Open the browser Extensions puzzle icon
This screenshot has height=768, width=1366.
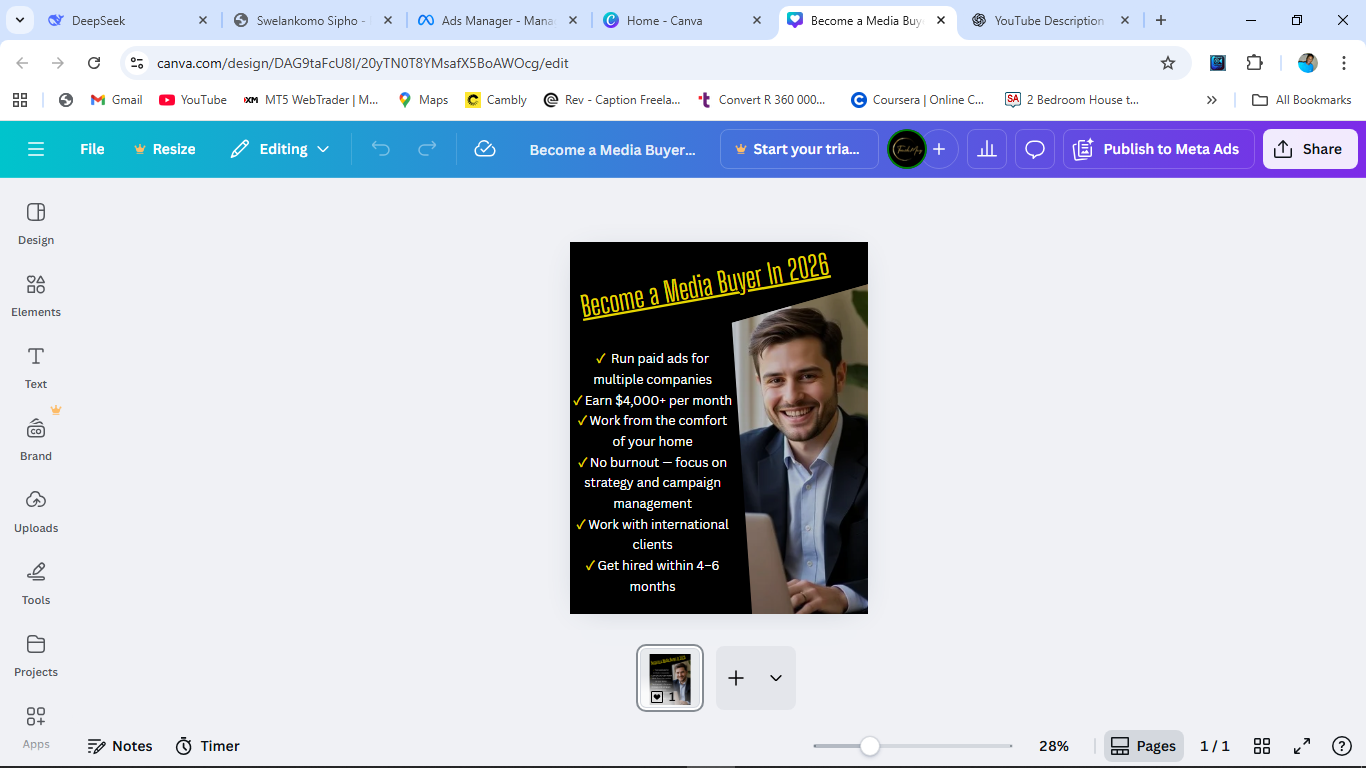point(1254,63)
